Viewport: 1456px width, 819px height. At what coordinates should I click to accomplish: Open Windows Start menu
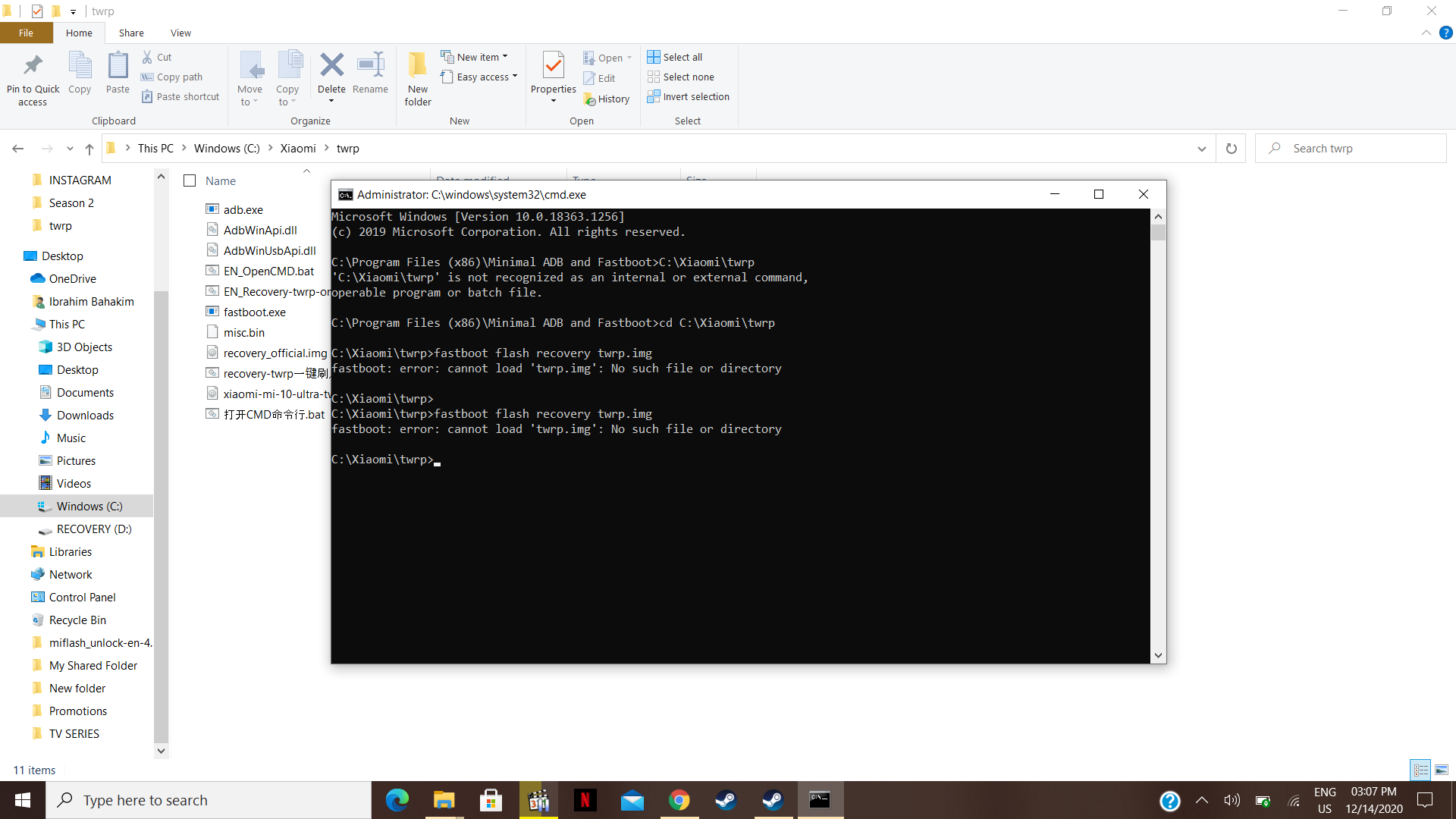[x=23, y=800]
